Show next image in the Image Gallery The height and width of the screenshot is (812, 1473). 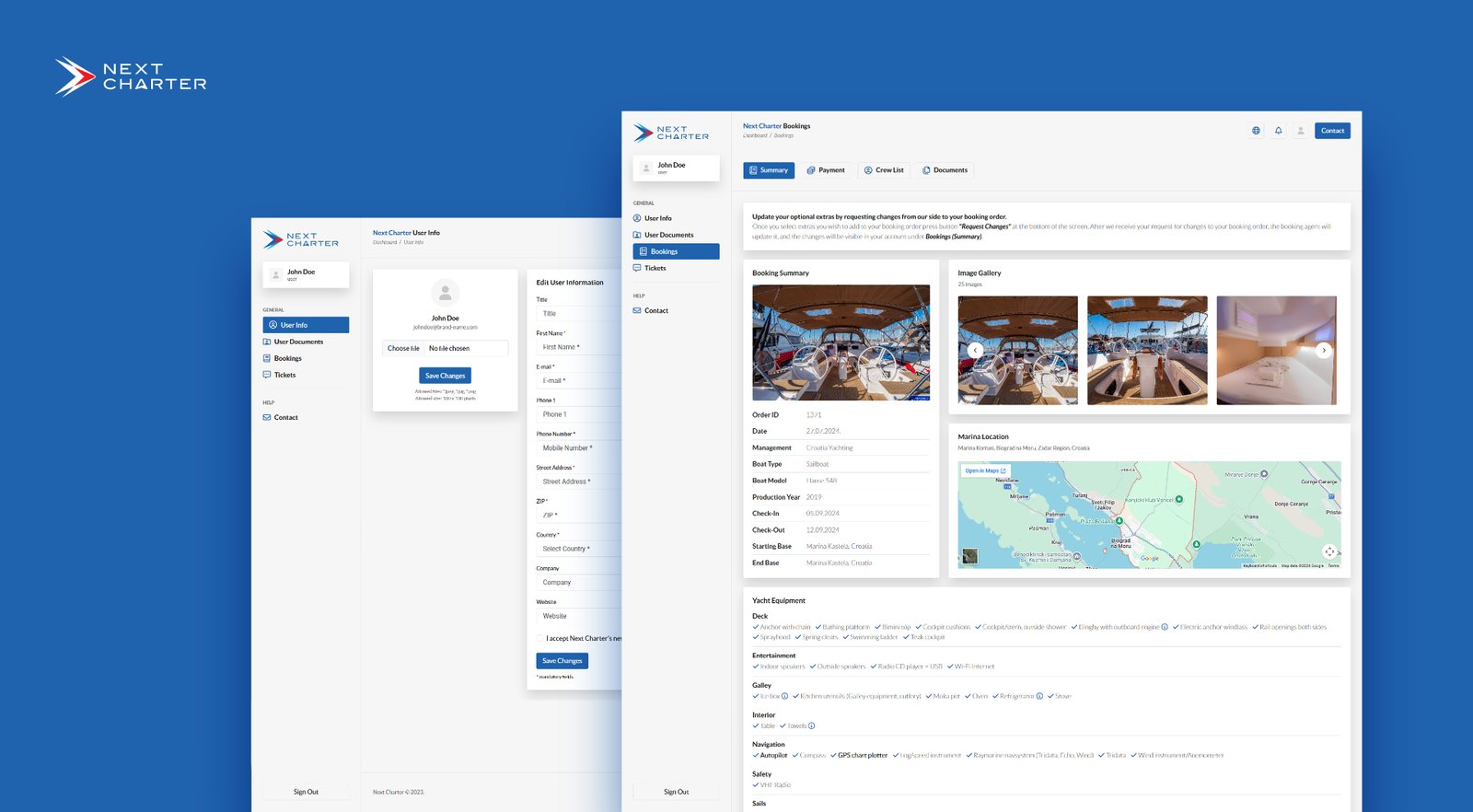1324,350
